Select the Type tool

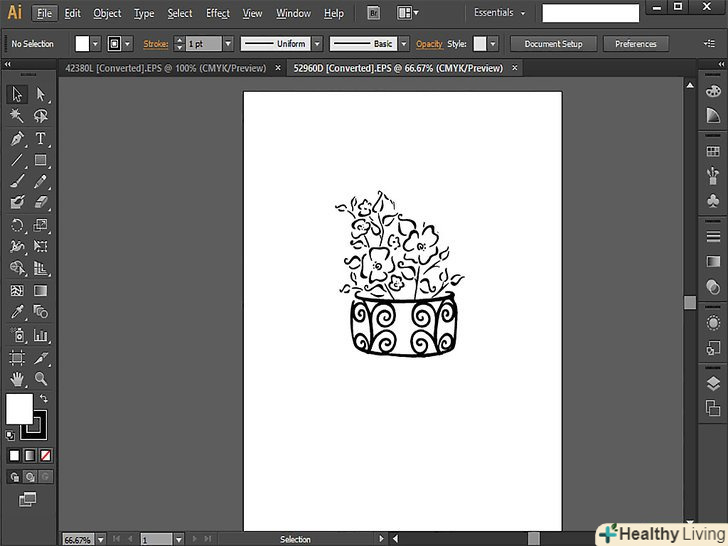click(x=41, y=138)
